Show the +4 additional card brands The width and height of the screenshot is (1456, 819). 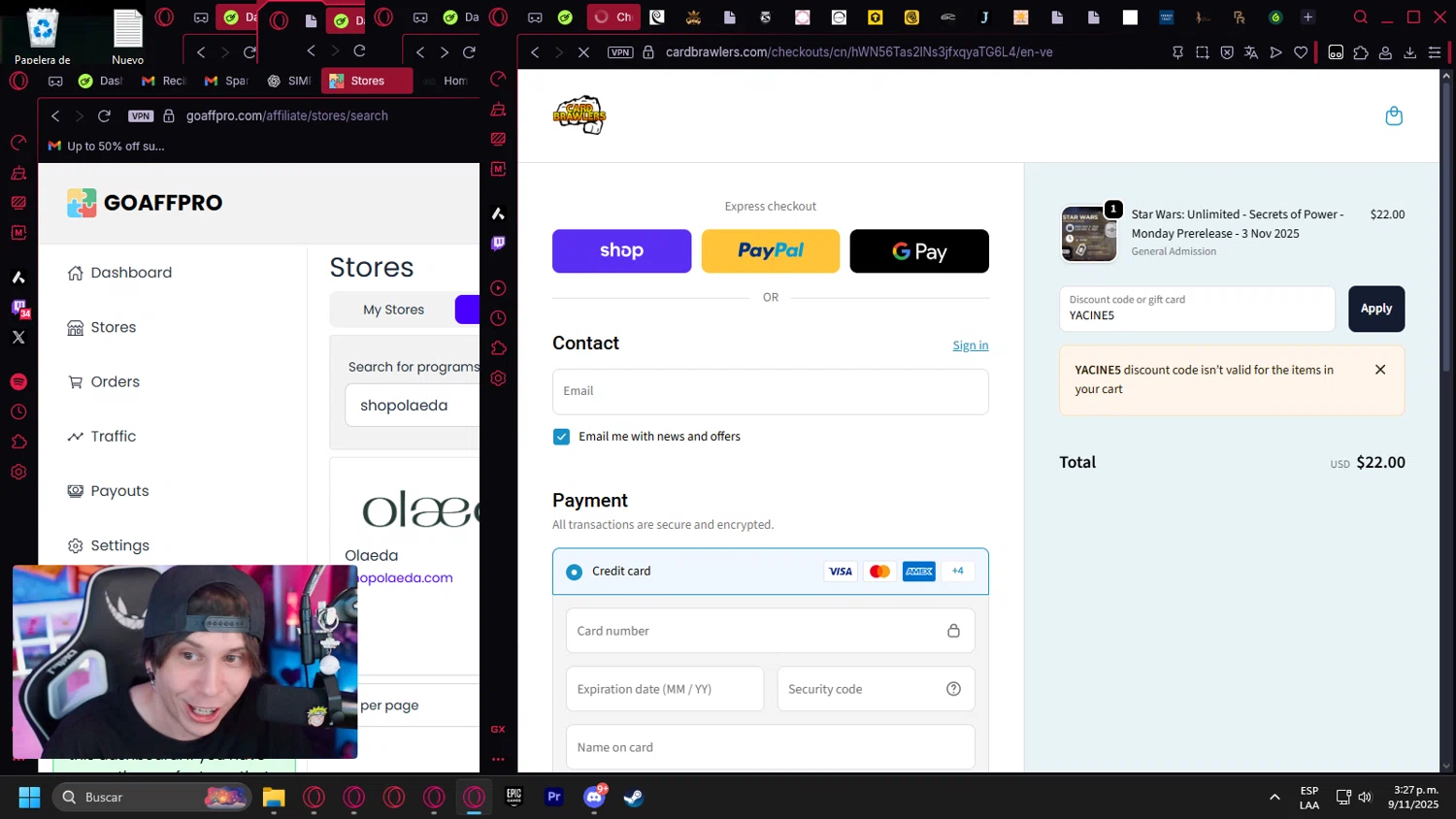(957, 571)
